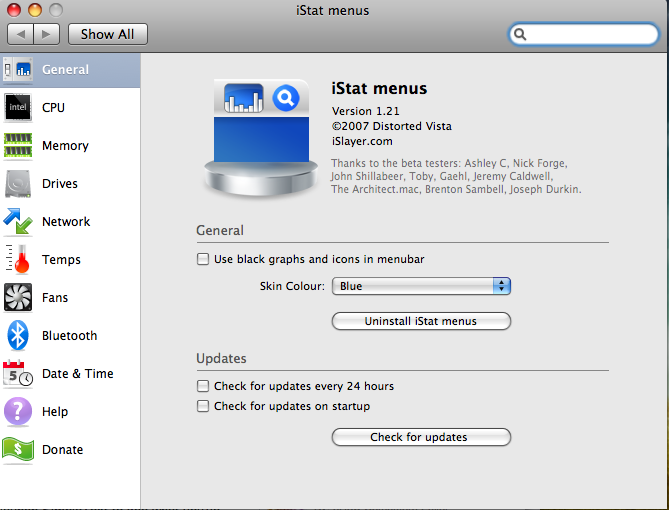
Task: Click Uninstall iStat menus button
Action: [421, 321]
